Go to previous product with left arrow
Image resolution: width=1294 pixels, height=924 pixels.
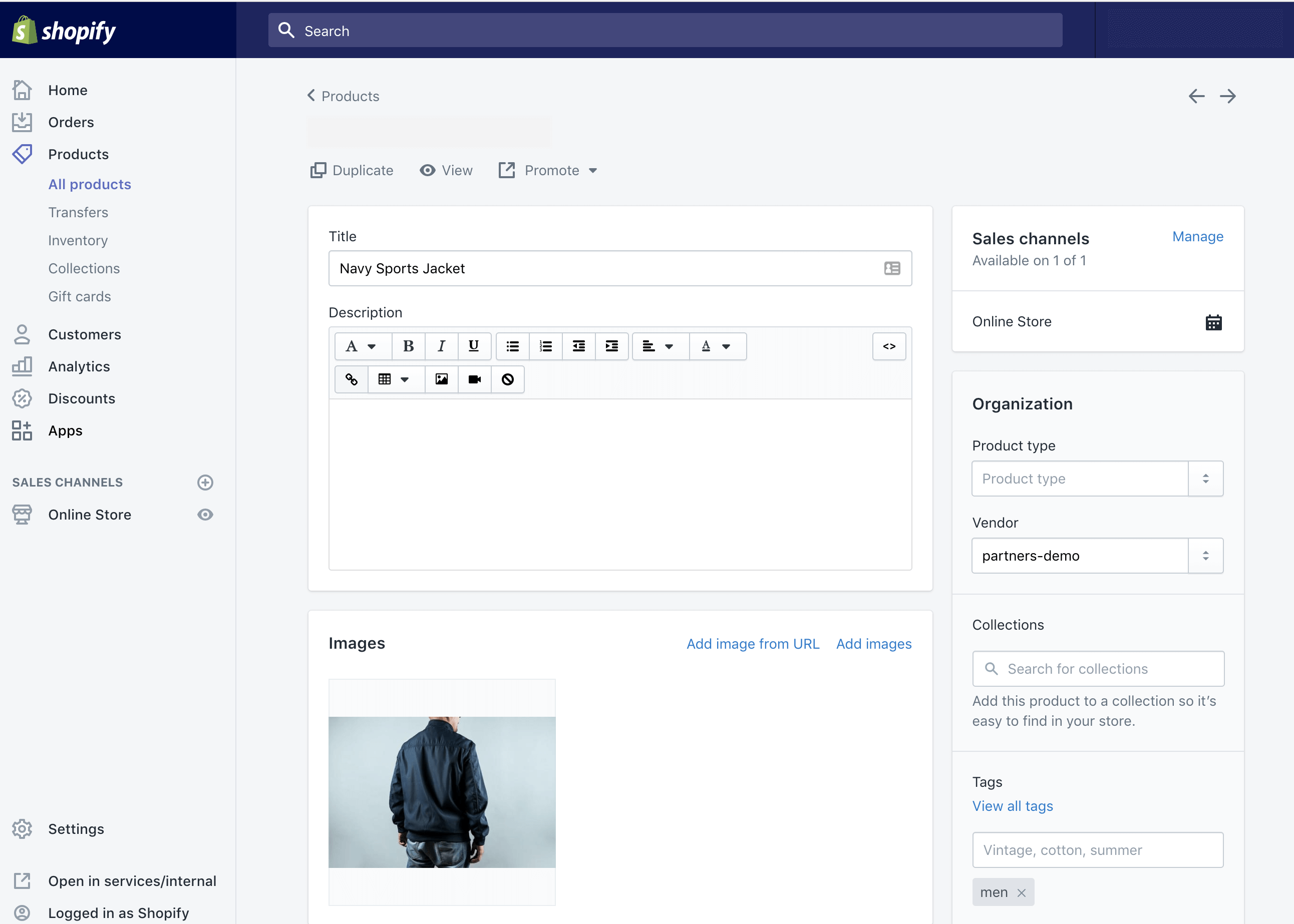click(x=1196, y=96)
